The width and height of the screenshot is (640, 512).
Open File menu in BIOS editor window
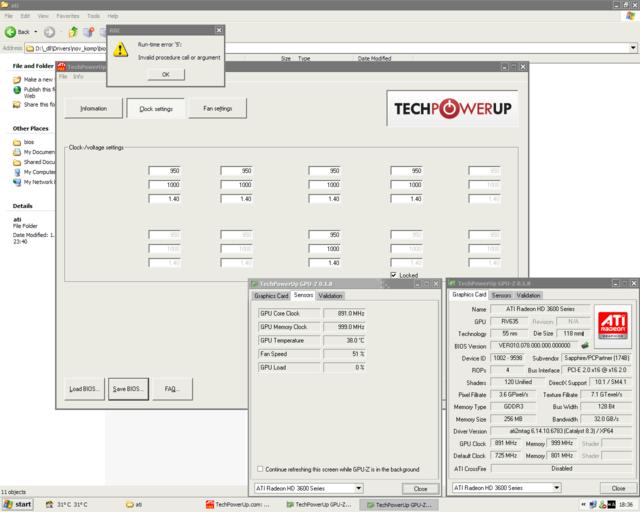click(x=63, y=76)
